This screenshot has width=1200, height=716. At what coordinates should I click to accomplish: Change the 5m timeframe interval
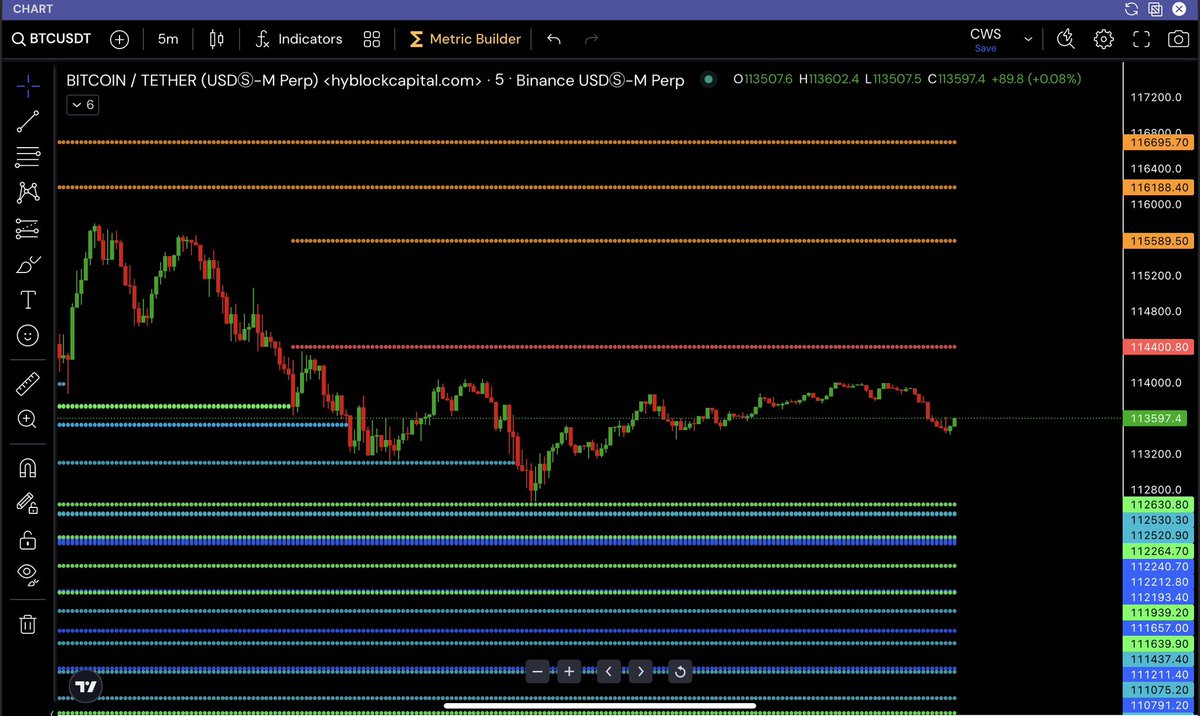click(x=168, y=39)
